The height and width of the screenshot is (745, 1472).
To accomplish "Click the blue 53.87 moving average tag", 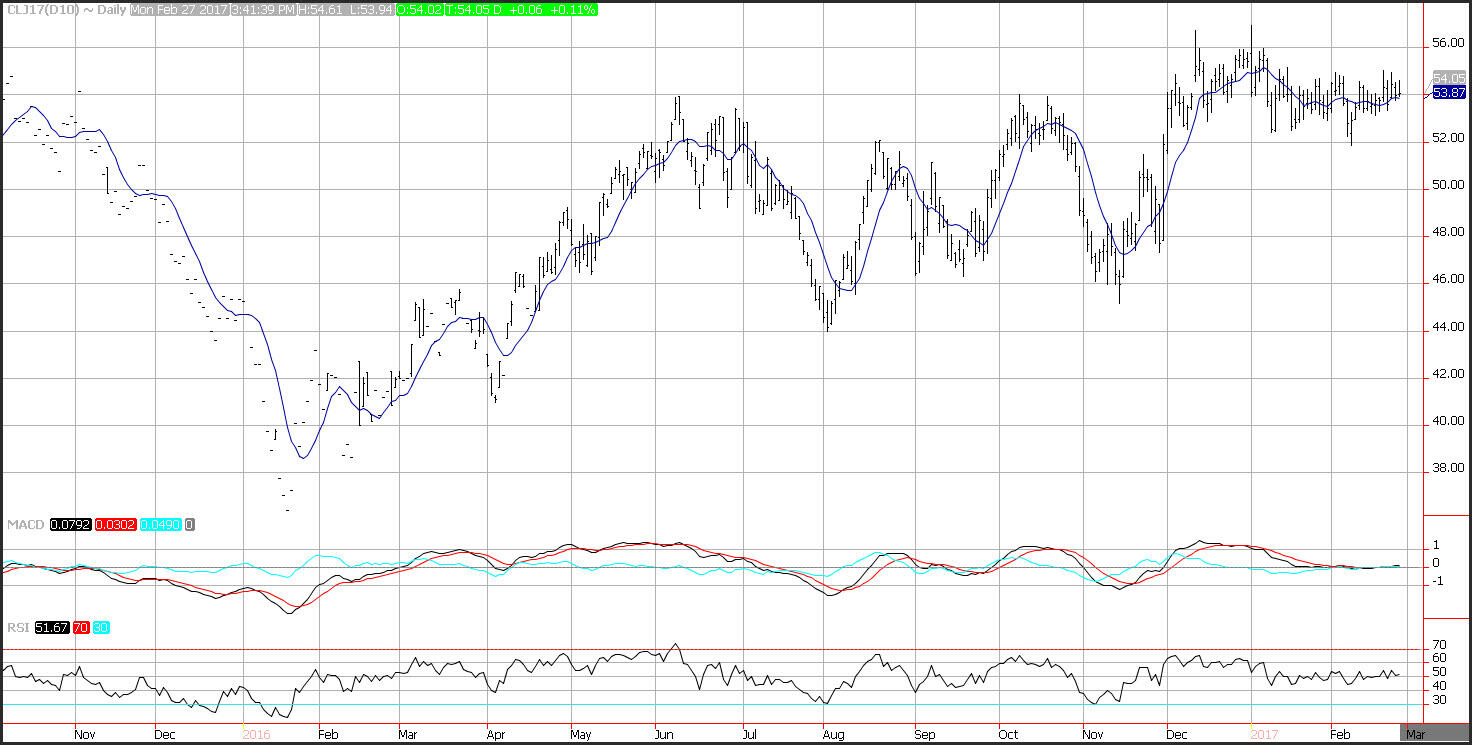I will tap(1449, 93).
